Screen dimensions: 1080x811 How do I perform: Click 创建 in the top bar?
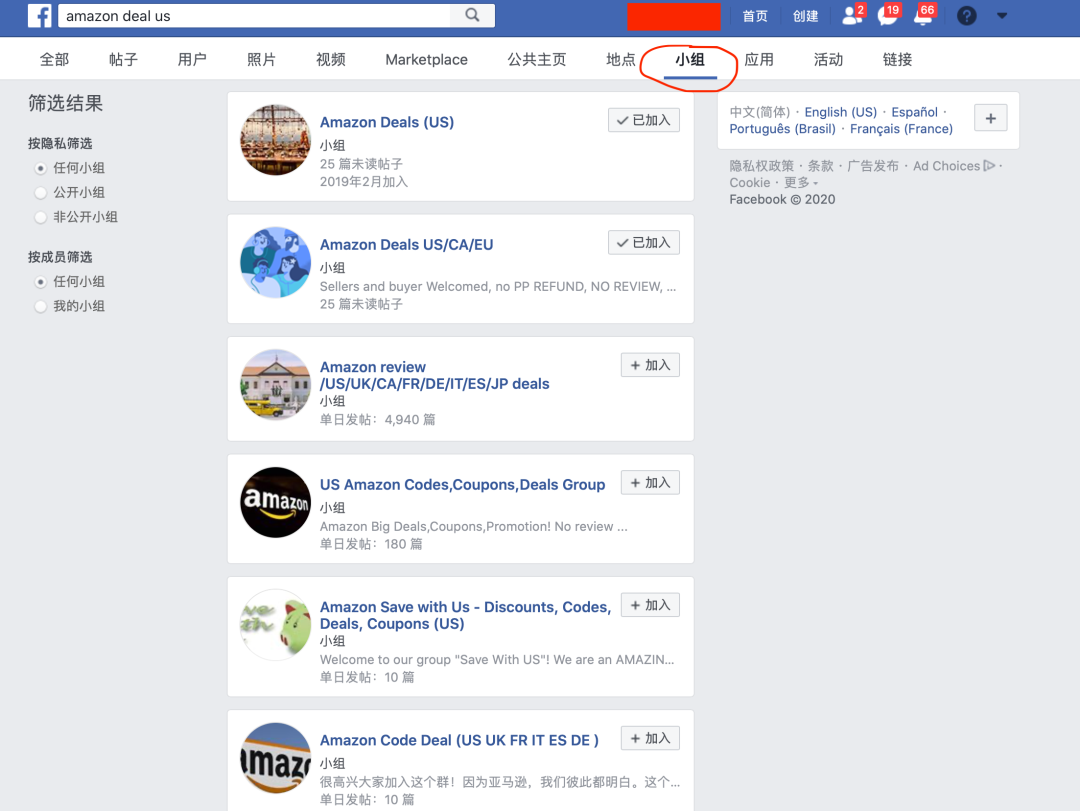[x=805, y=16]
